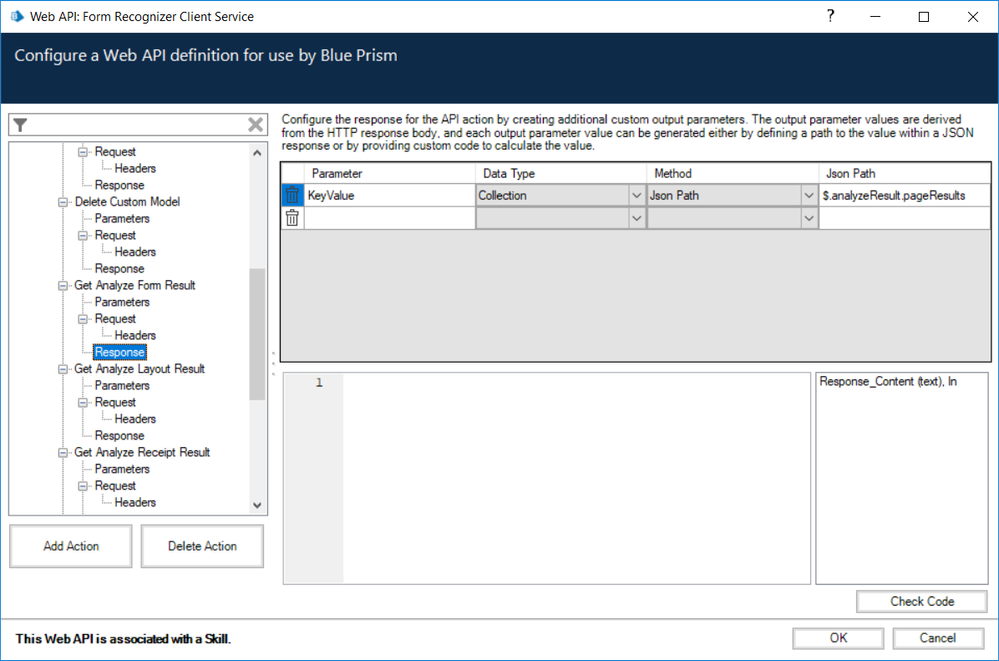Clear the filter using the X icon
The height and width of the screenshot is (661, 999).
[x=256, y=125]
